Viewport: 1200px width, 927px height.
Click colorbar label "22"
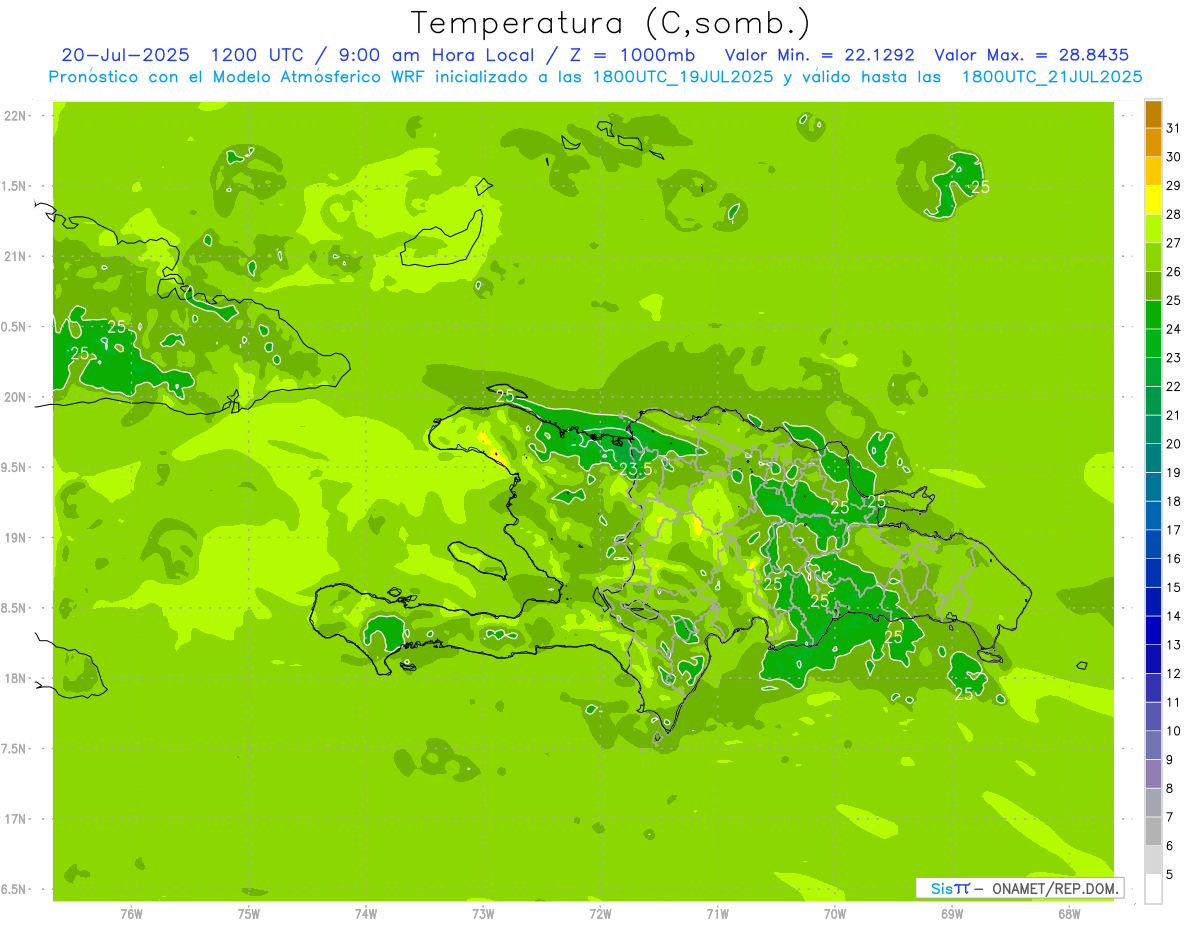click(1173, 386)
